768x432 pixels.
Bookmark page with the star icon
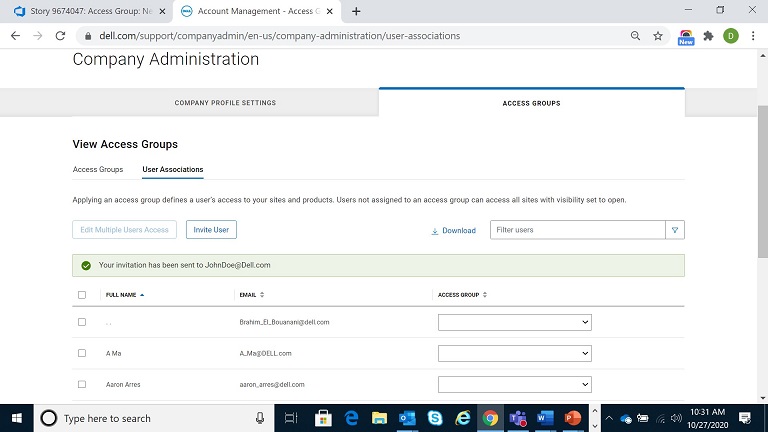658,35
